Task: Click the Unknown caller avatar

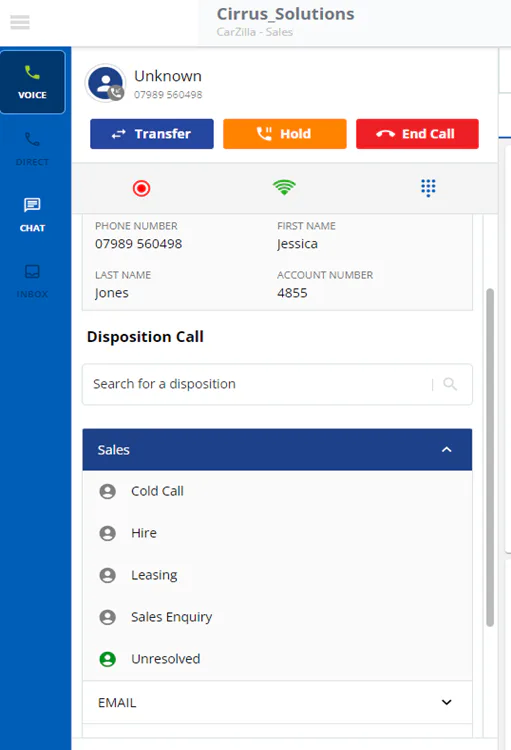Action: (106, 84)
